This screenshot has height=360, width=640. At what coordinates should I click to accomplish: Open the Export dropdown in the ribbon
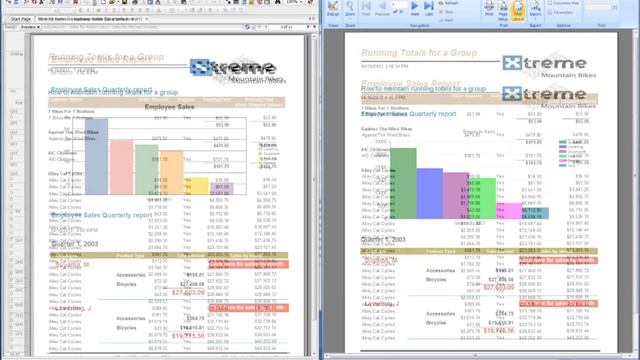[x=535, y=10]
